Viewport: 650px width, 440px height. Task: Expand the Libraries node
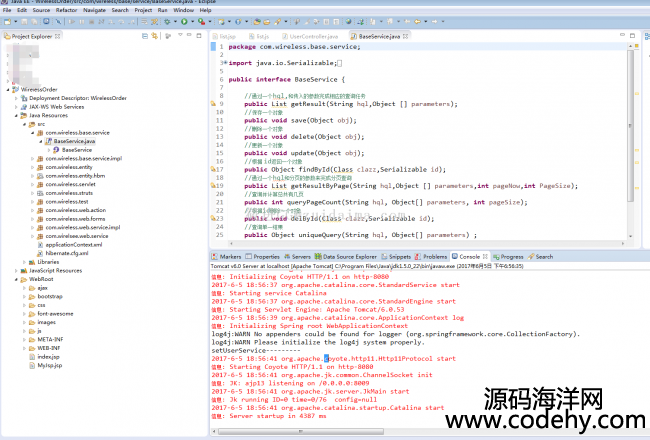tap(24, 262)
